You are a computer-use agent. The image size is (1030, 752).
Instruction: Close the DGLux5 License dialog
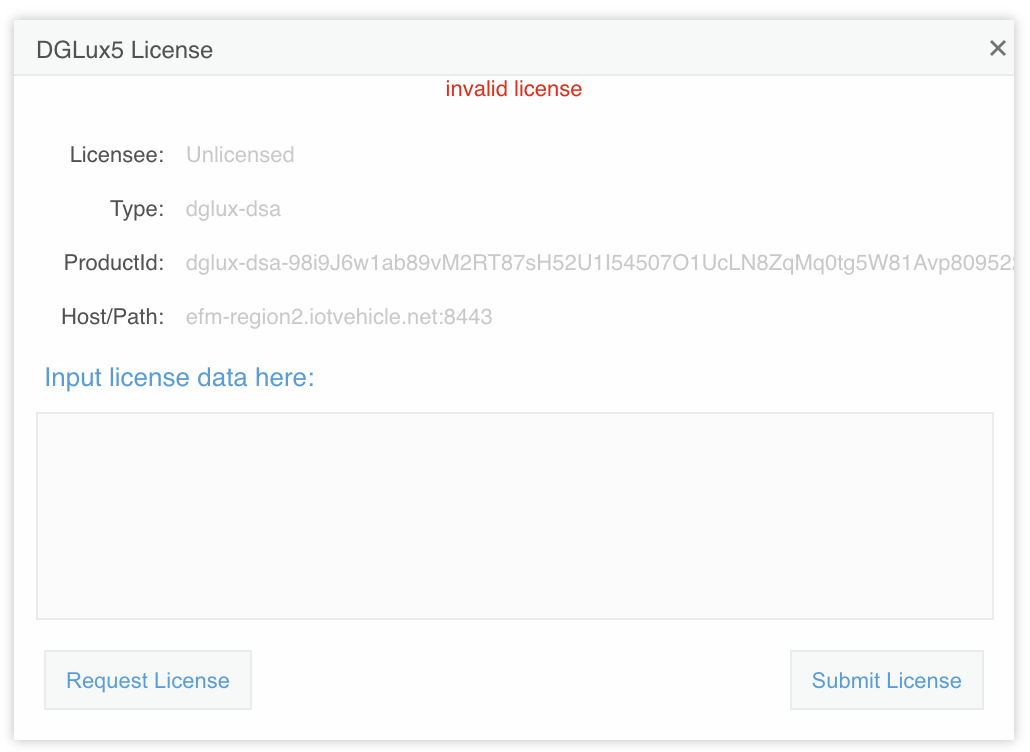[x=997, y=48]
